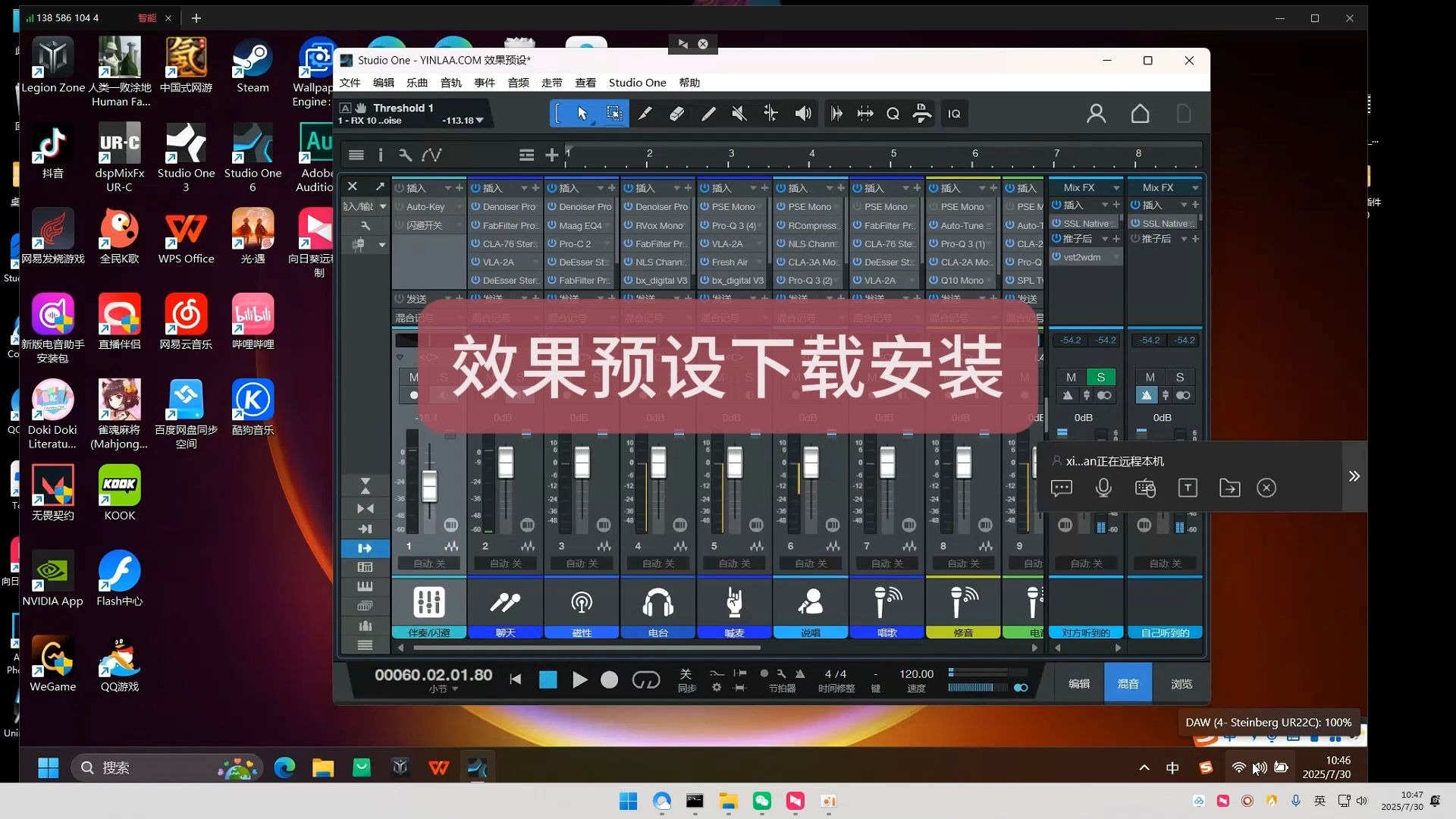
Task: Toggle power of Maag EQ4 insert
Action: (552, 225)
